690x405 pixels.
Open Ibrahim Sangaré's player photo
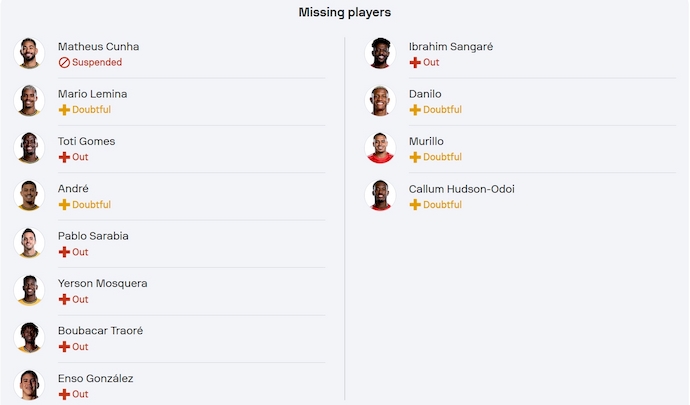(x=380, y=53)
